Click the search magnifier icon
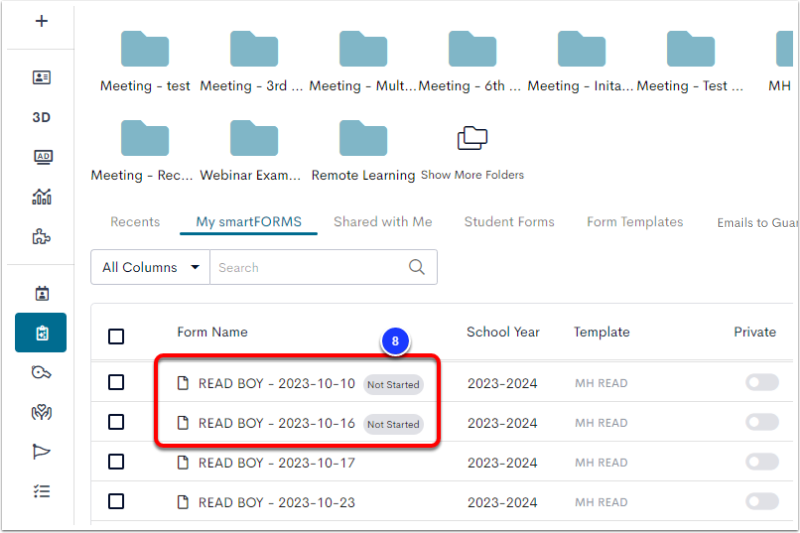800x533 pixels. point(417,267)
